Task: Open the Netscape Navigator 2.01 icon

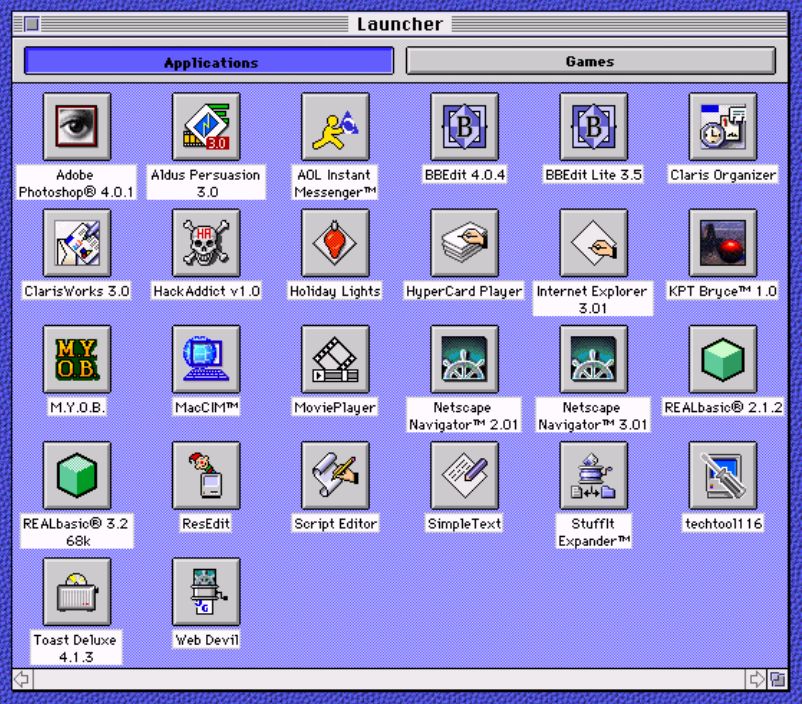Action: [464, 359]
